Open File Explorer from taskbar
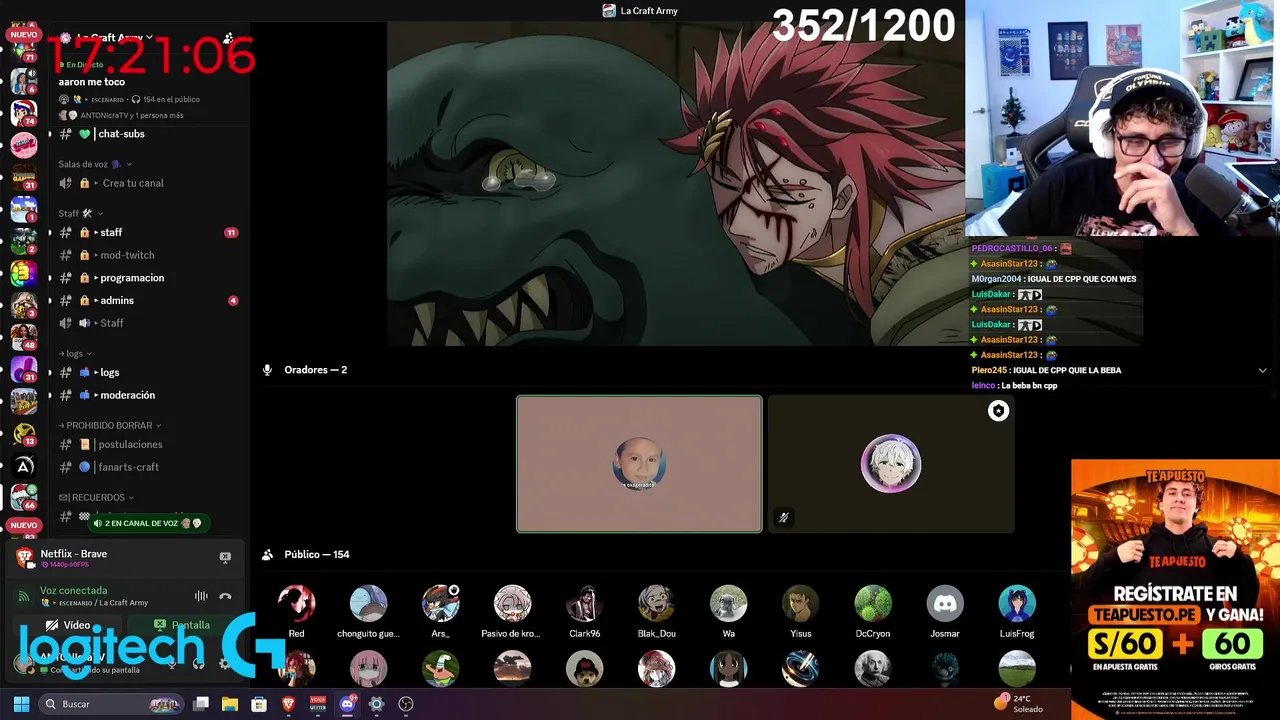 (x=230, y=704)
